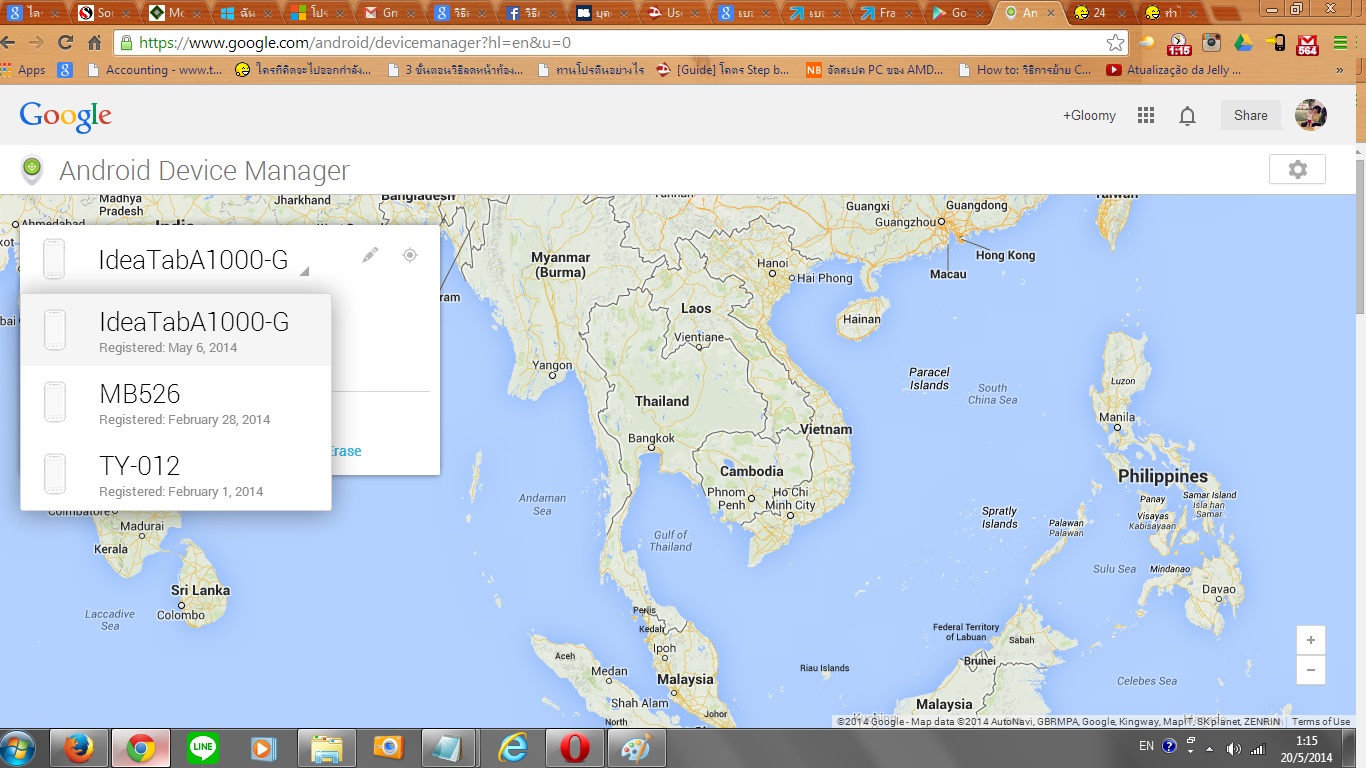Open the Atualização da Jelly bookmark

pos(1174,70)
